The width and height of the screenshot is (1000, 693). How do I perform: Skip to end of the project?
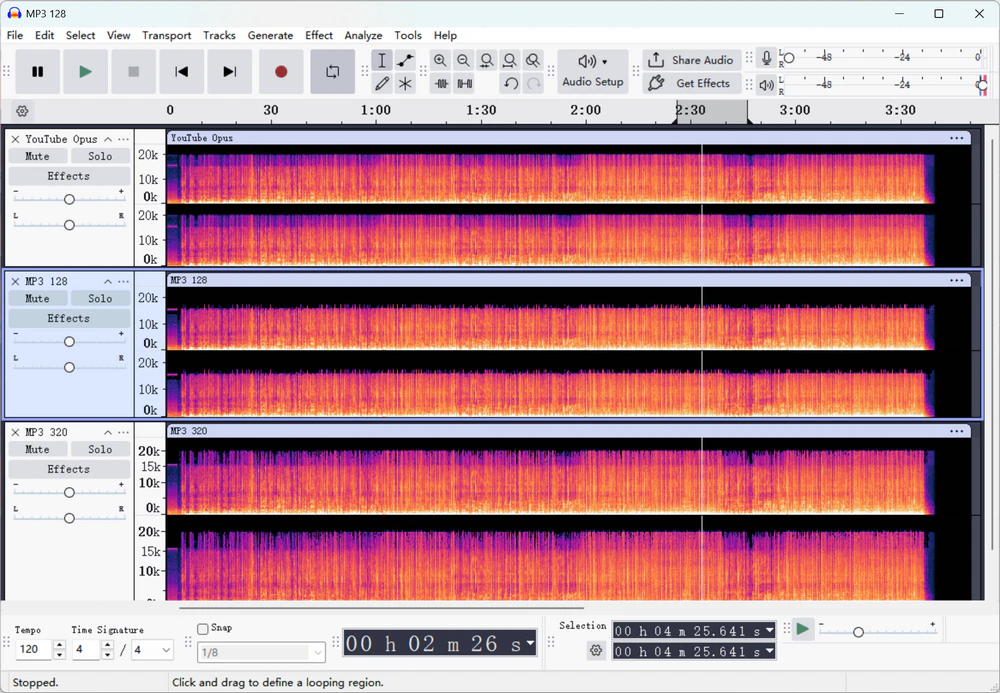pos(229,71)
